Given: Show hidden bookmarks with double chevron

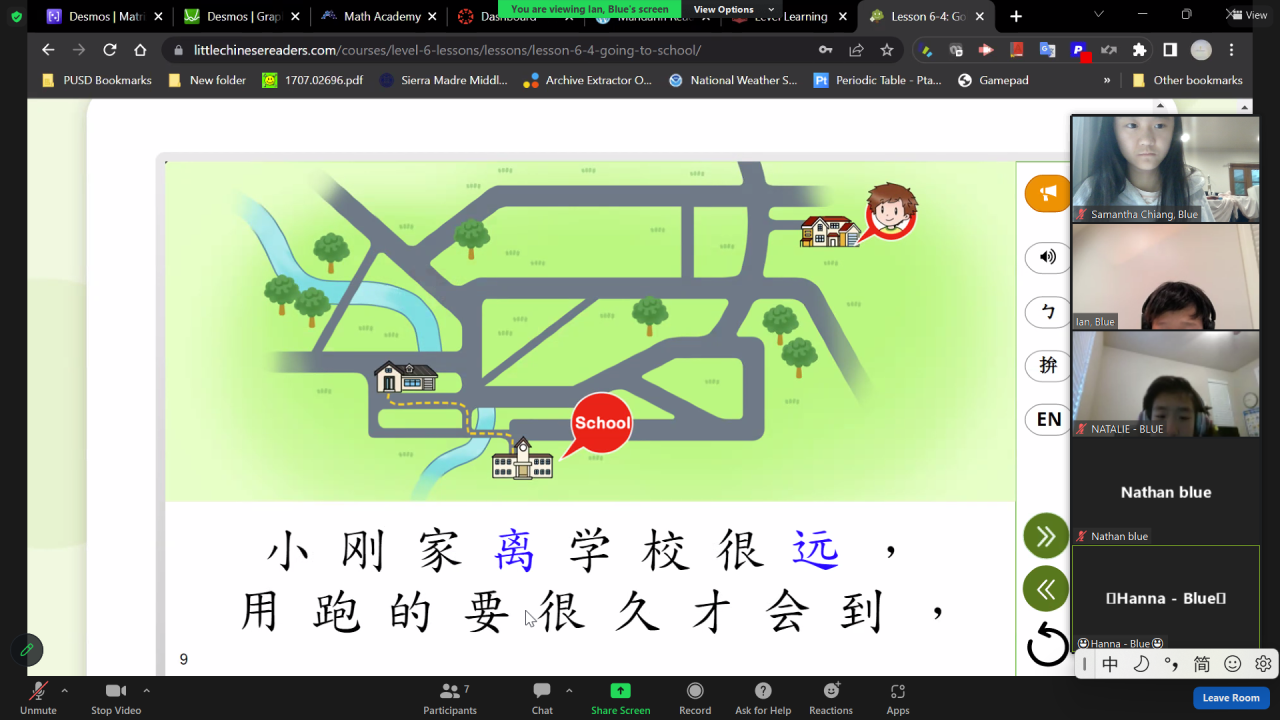Looking at the screenshot, I should [x=1107, y=80].
